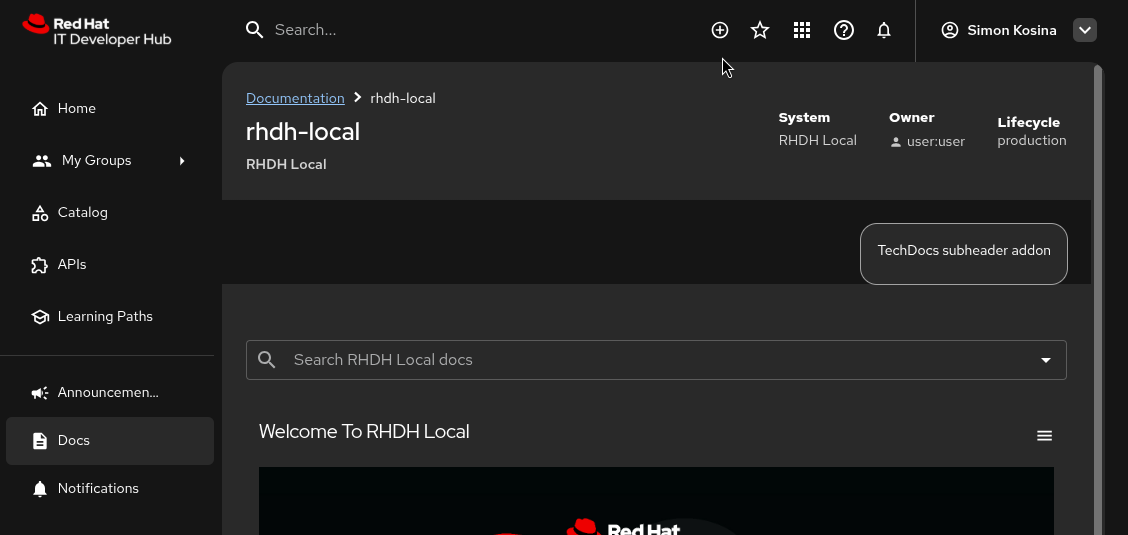Expand the My Groups submenu arrow
Image resolution: width=1128 pixels, height=535 pixels.
pos(182,160)
